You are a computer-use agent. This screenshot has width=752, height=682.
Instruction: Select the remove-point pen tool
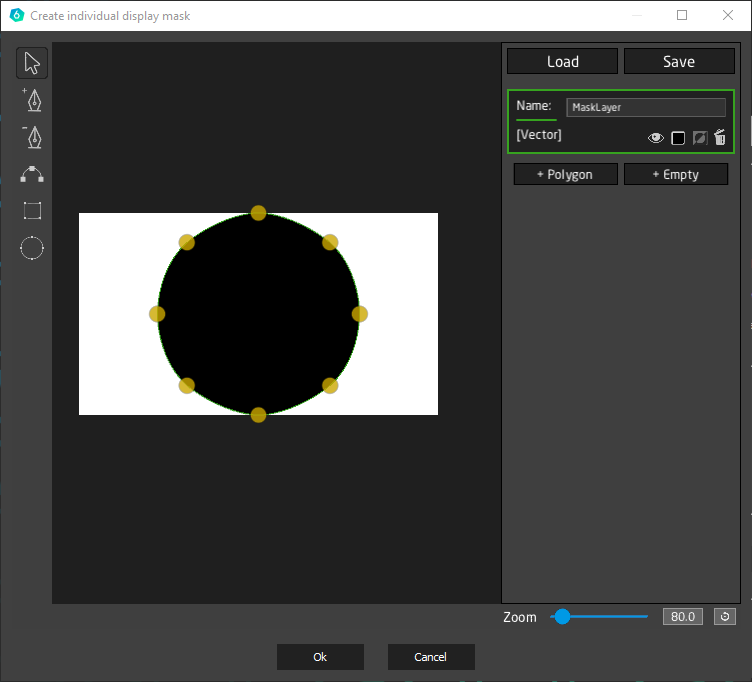coord(32,138)
